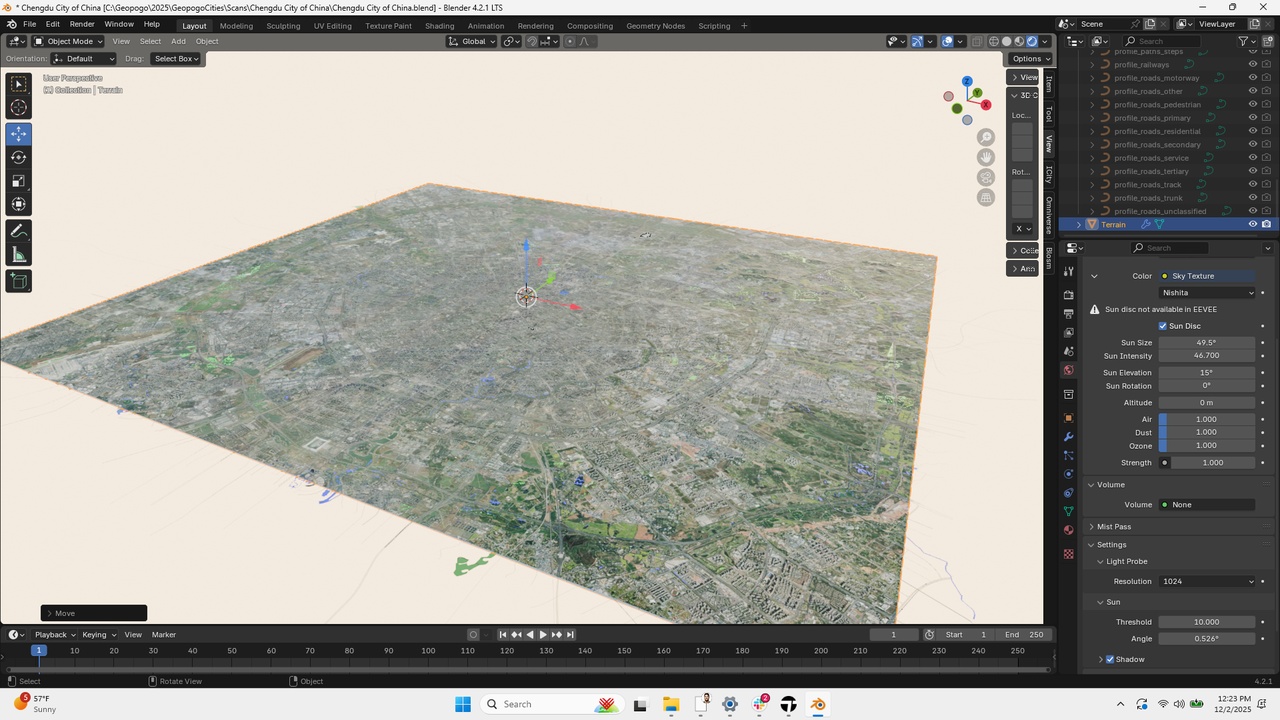
Task: Open the File menu
Action: 30,24
